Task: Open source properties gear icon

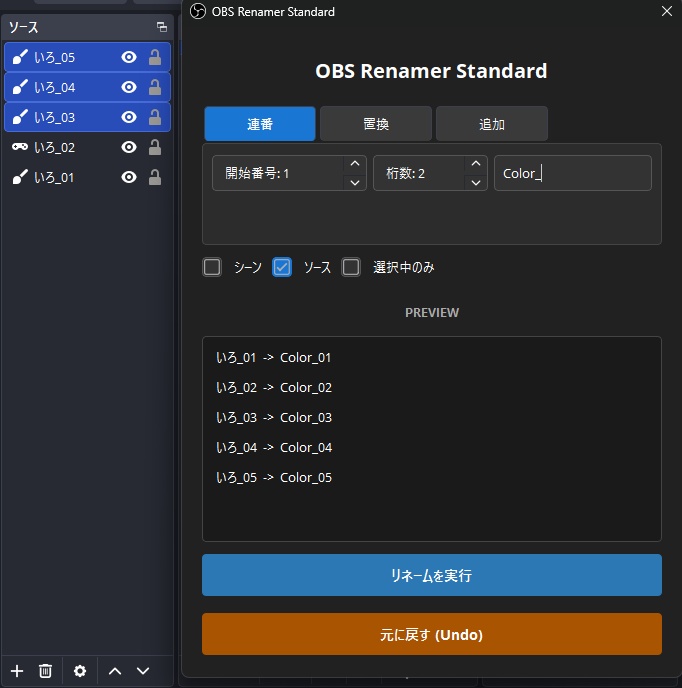Action: coord(80,671)
